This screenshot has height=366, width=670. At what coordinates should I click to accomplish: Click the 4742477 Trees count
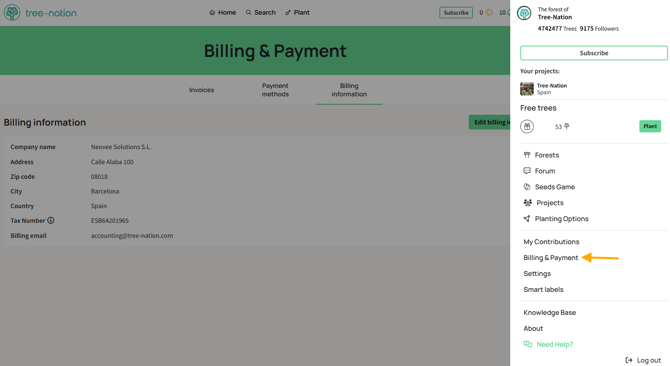tap(557, 29)
